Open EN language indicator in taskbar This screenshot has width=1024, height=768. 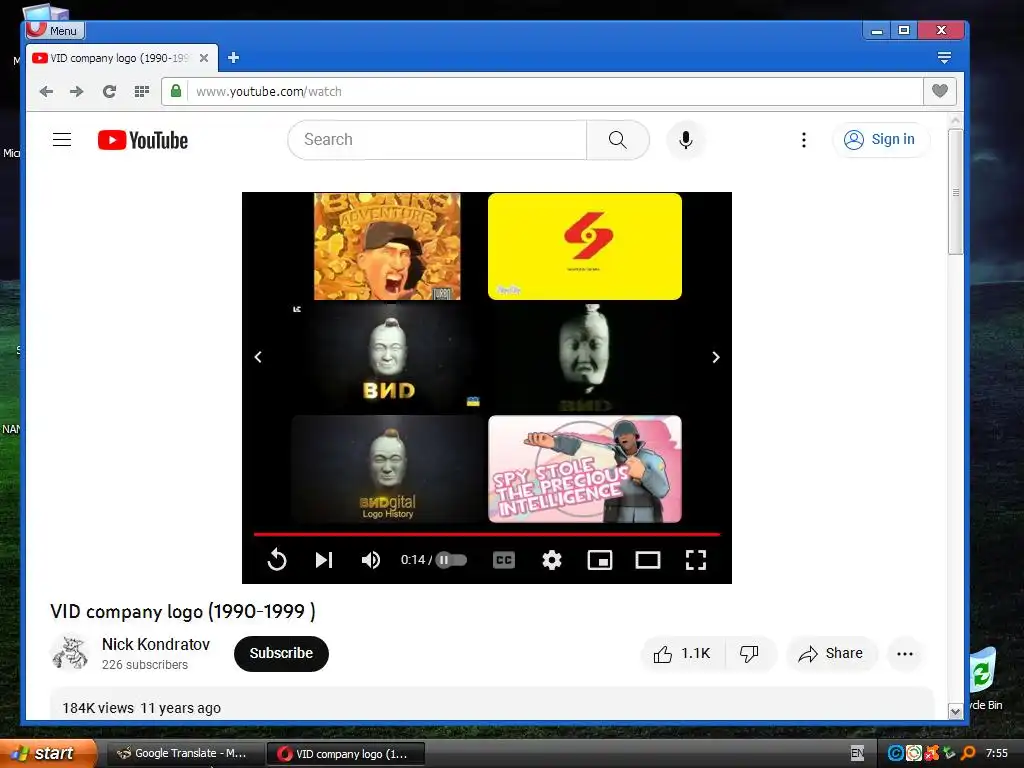pyautogui.click(x=857, y=753)
